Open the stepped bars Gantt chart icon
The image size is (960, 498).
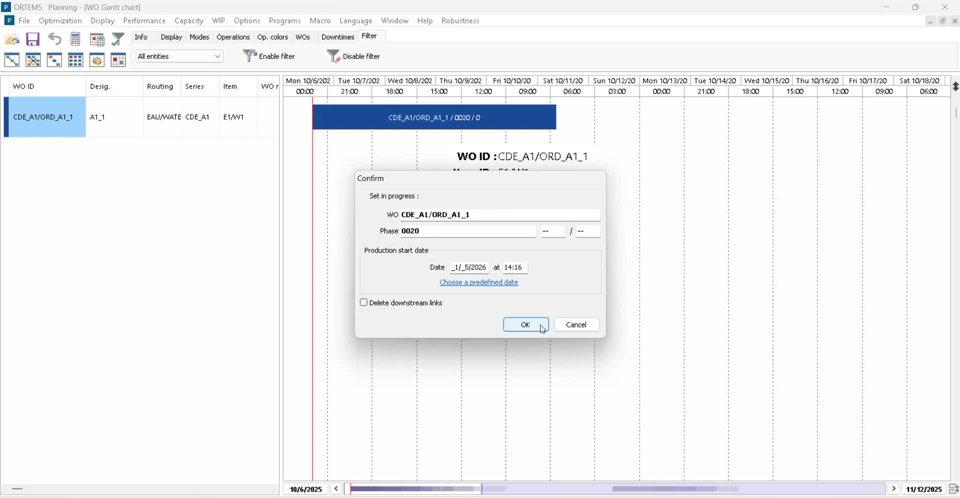54,60
